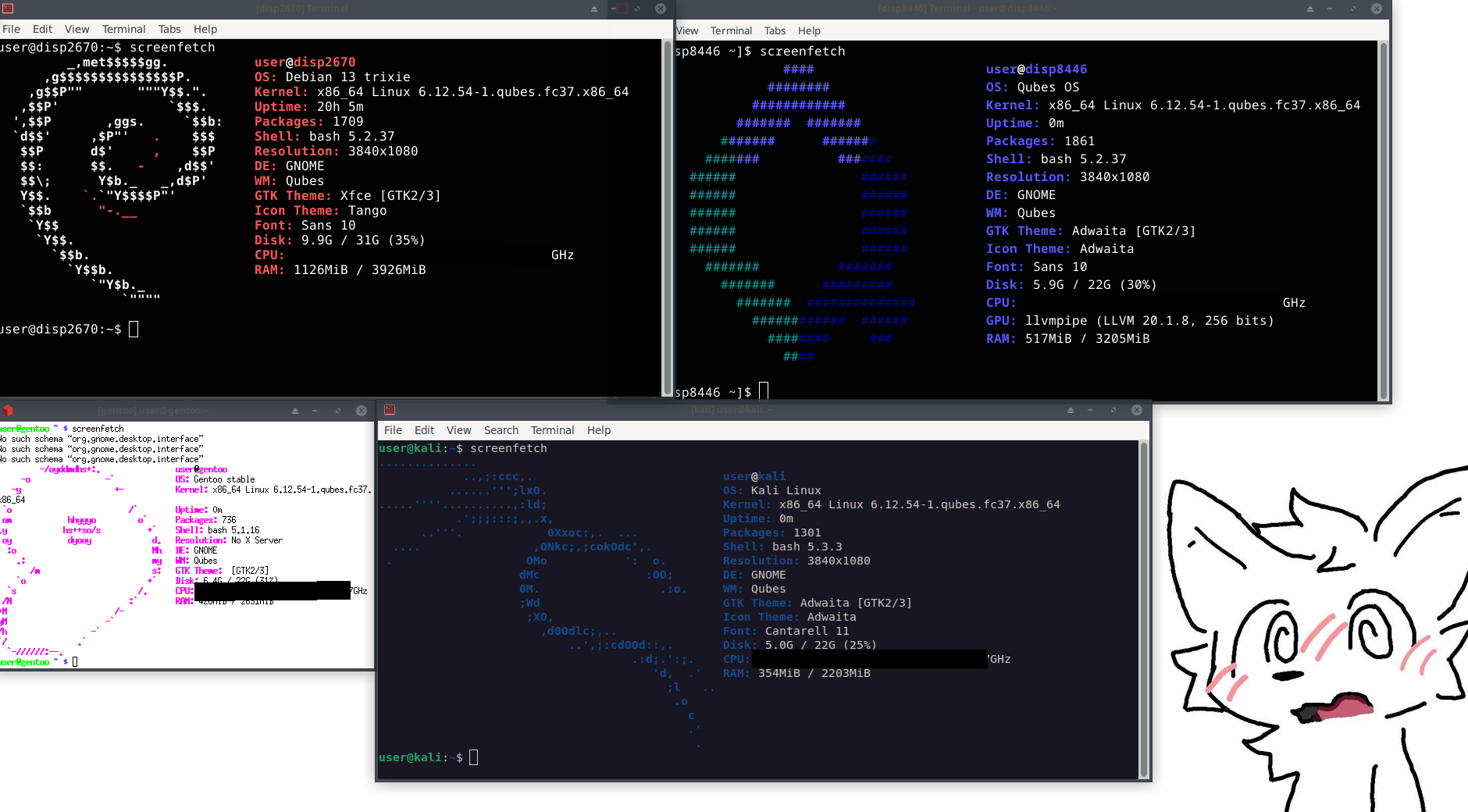The height and width of the screenshot is (812, 1468).
Task: Click "Resolution: No X Server" line
Action: tap(229, 540)
